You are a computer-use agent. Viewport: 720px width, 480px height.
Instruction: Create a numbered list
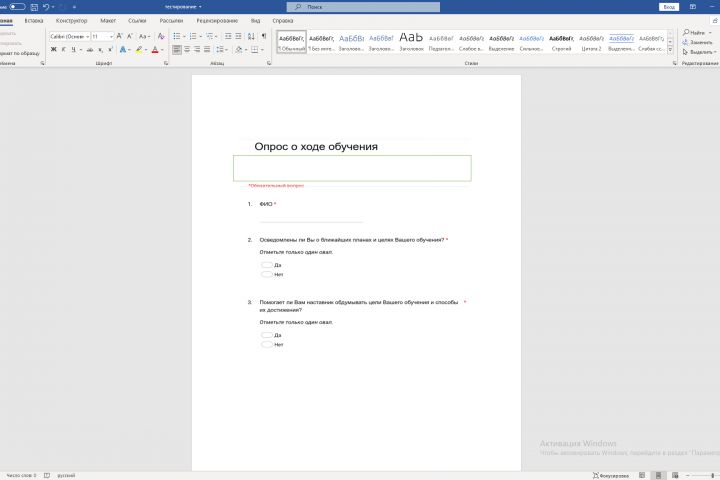pos(193,36)
